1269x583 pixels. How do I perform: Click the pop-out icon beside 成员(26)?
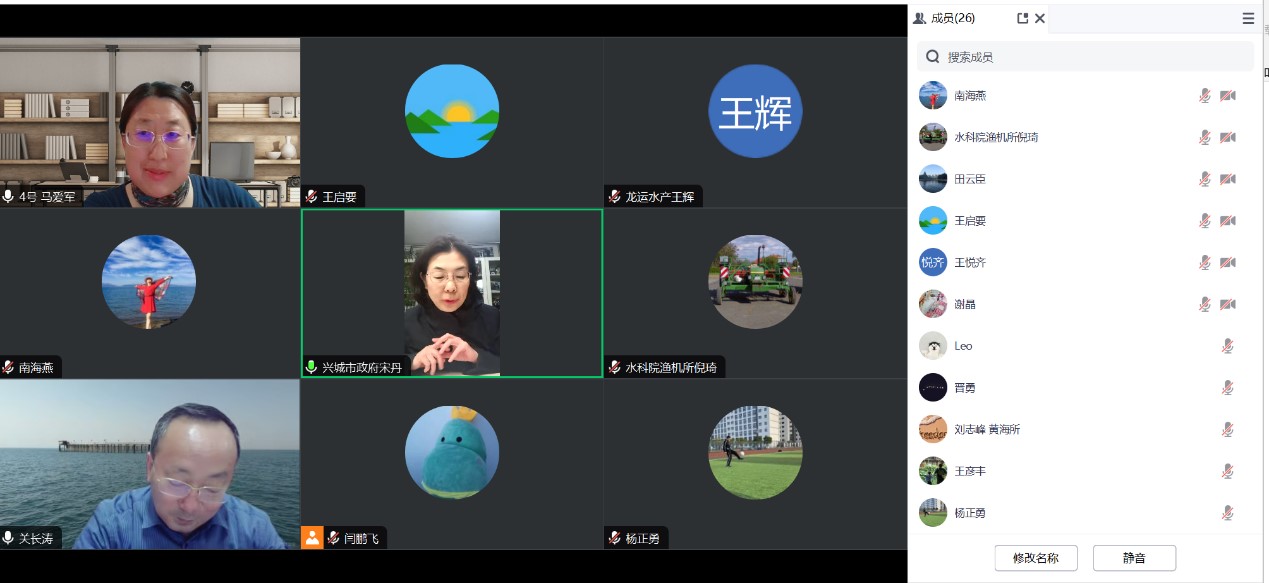[1022, 18]
